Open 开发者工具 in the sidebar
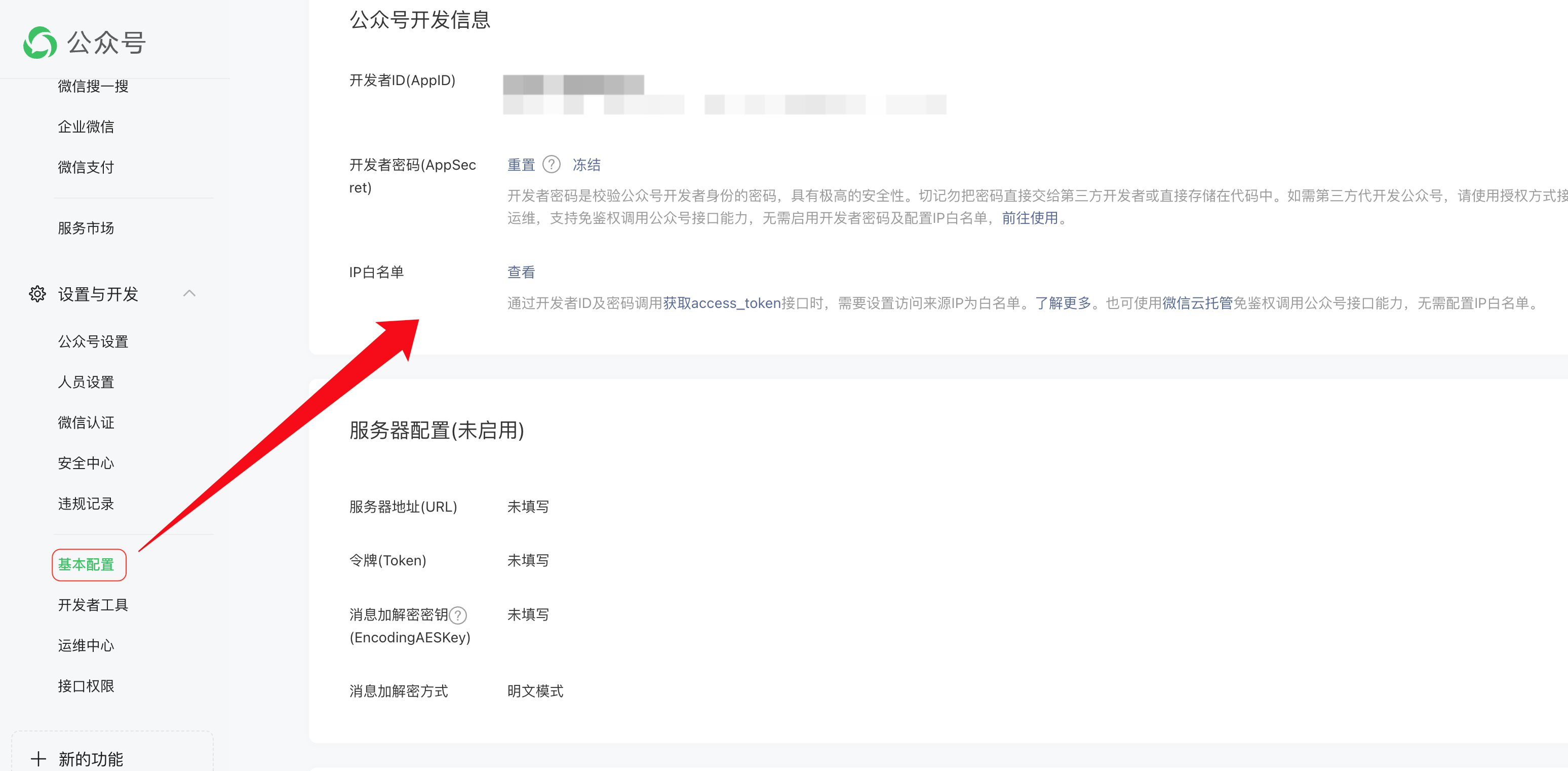This screenshot has width=1568, height=771. click(93, 605)
